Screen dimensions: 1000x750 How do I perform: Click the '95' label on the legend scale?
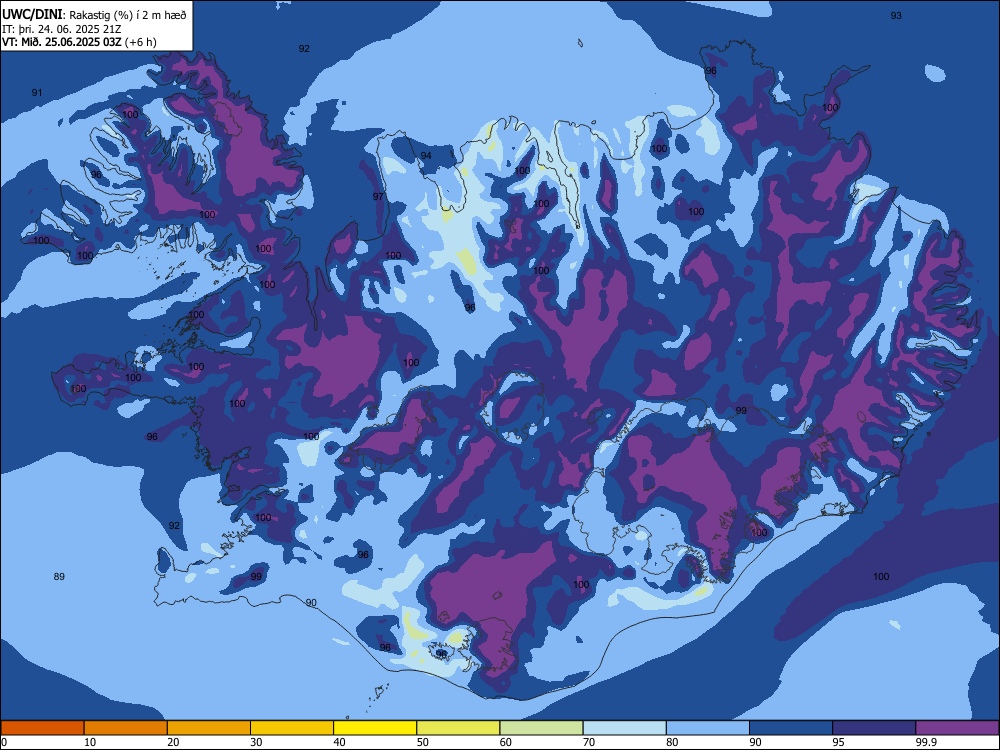[x=839, y=742]
